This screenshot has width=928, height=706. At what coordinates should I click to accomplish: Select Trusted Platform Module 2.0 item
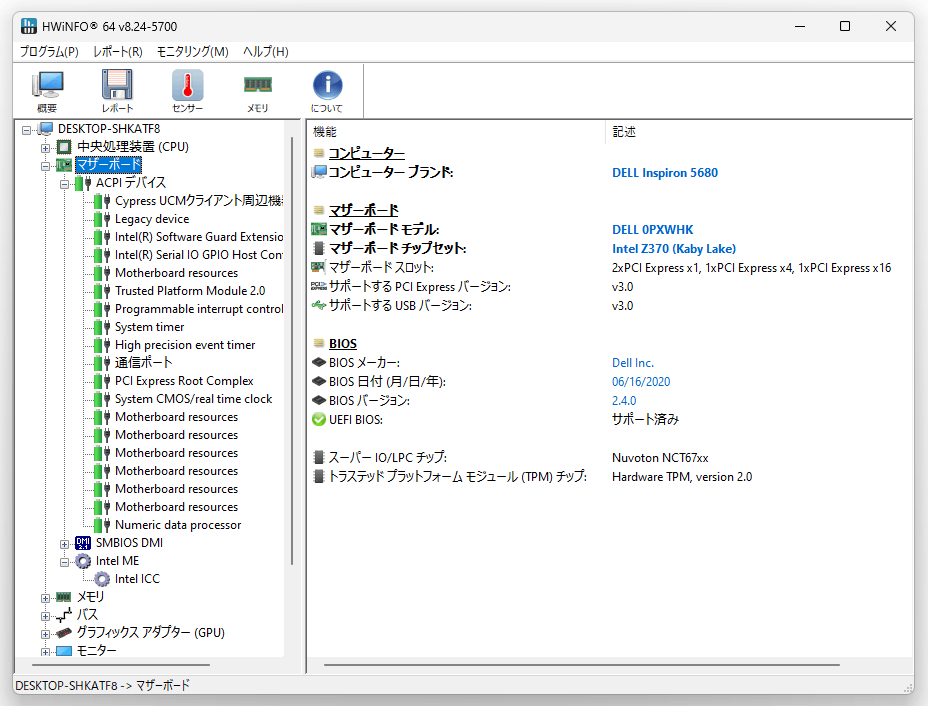(190, 291)
